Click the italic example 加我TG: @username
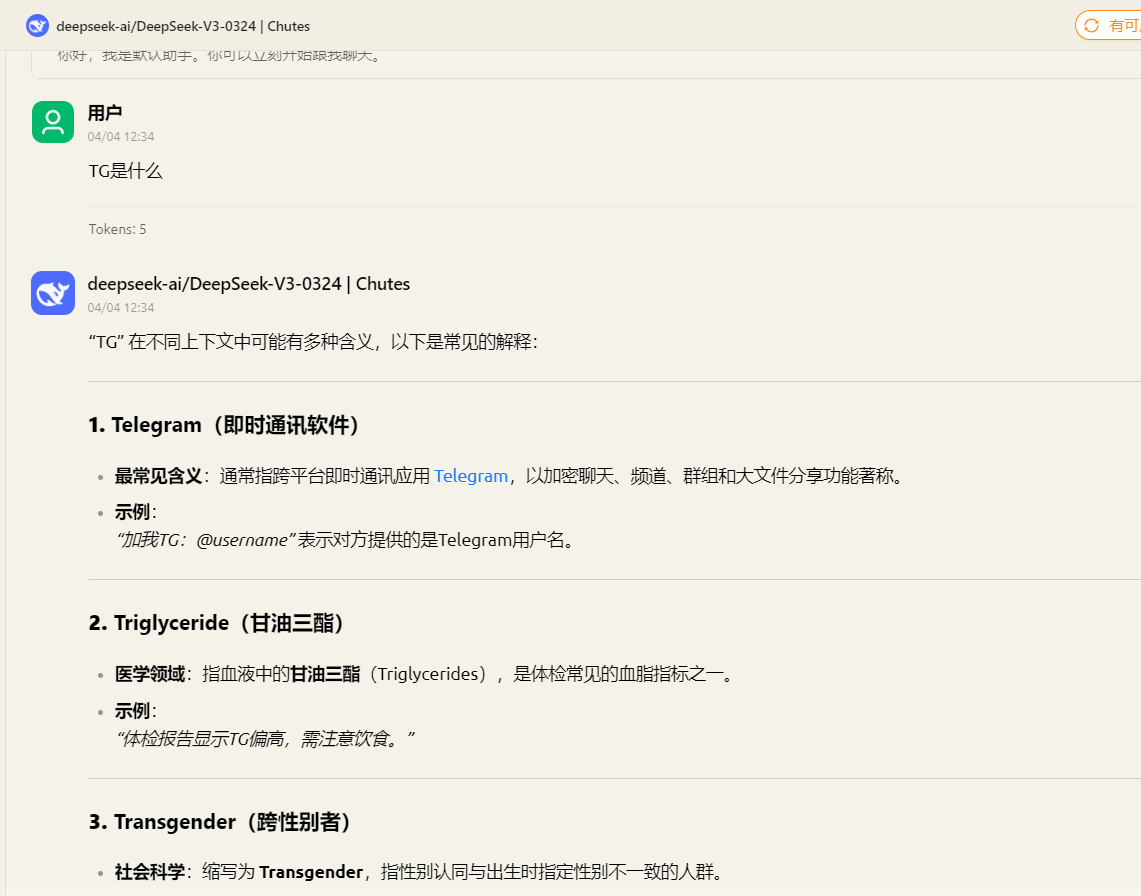Viewport: 1141px width, 896px height. (205, 540)
